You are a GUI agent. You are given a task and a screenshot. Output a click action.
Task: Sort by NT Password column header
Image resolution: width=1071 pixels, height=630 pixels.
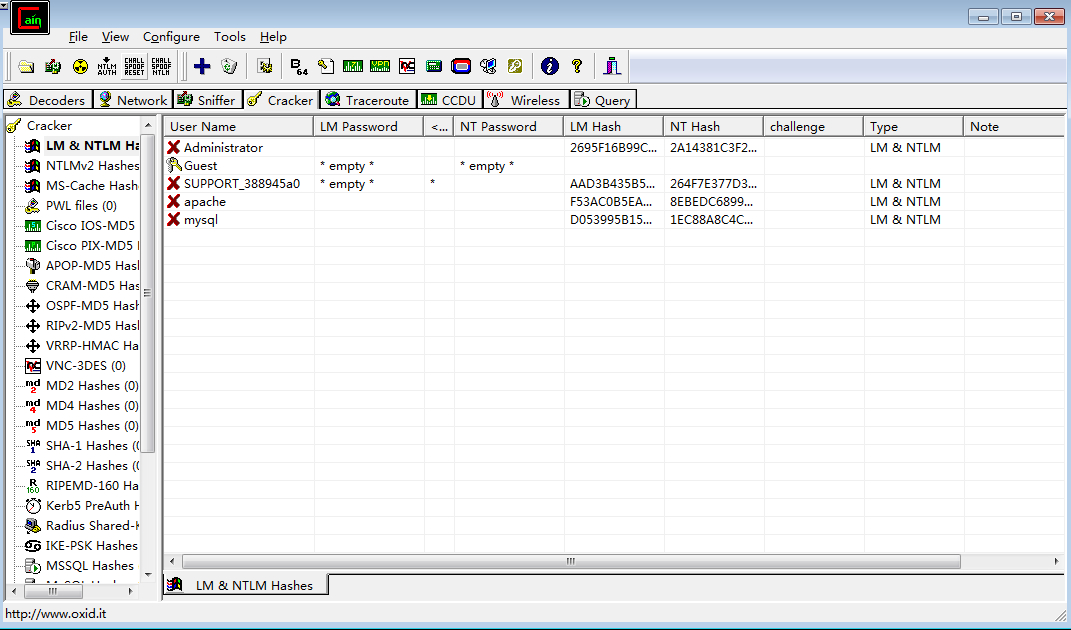click(509, 126)
